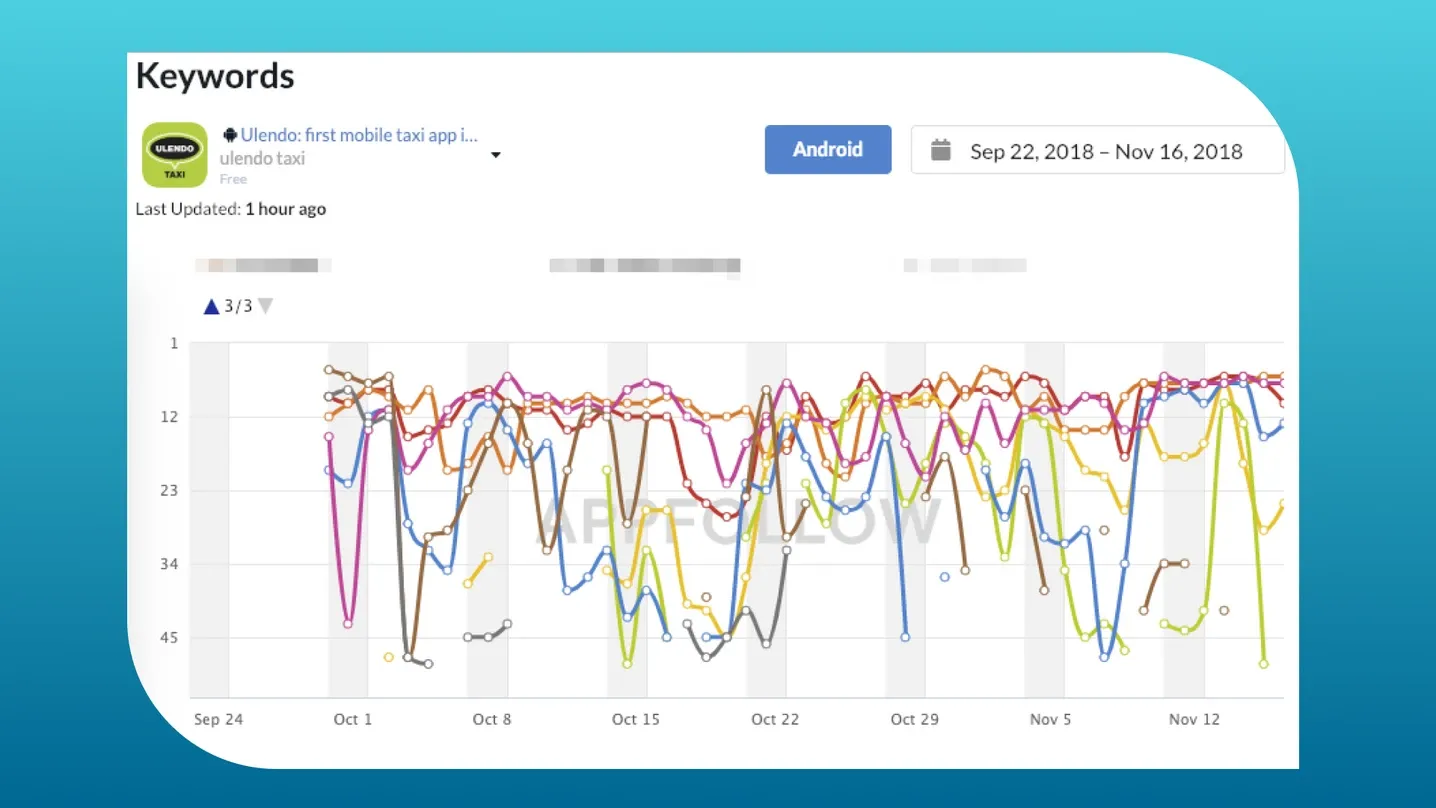
Task: Click the '3/3' legend page indicator
Action: [238, 306]
